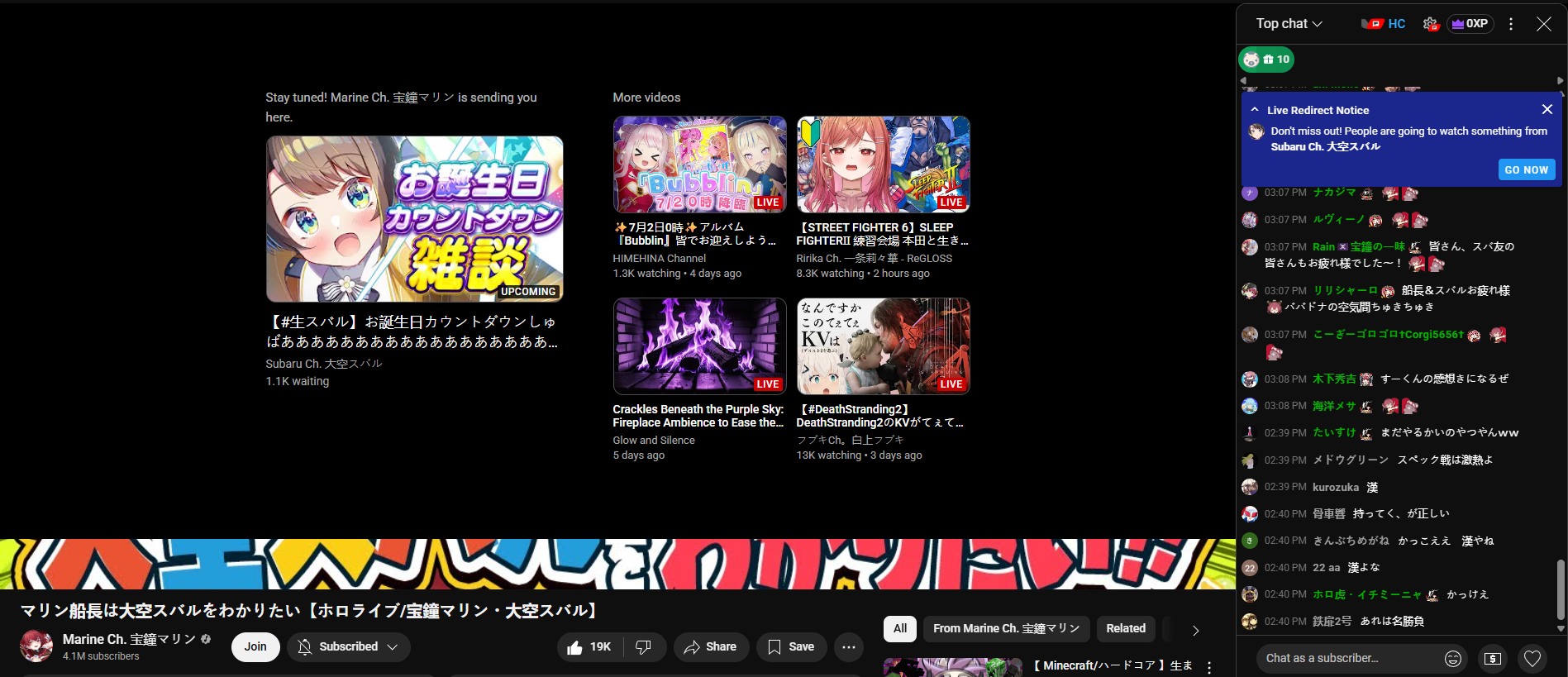Open the STREET FIGHTER 6 live thumbnail
Screen dimensions: 1568x677
pos(883,164)
